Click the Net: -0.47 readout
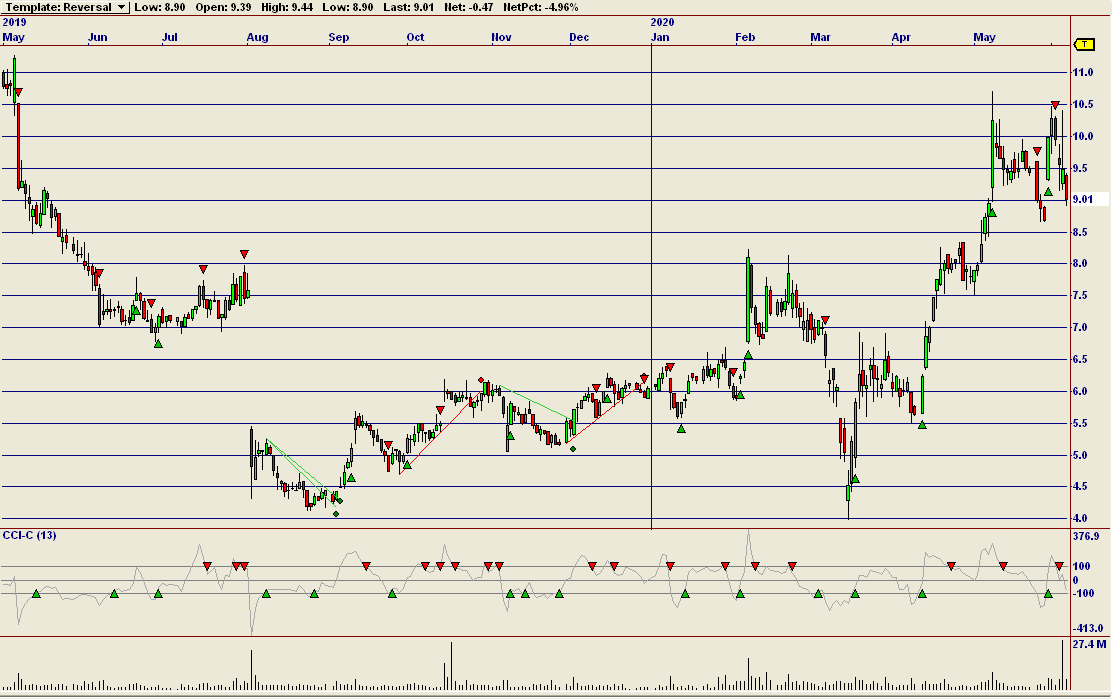This screenshot has width=1112, height=699. (x=467, y=7)
